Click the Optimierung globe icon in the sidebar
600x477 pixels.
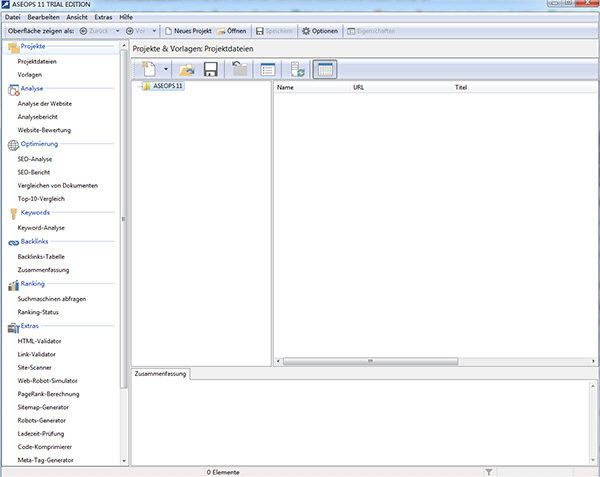pos(13,145)
